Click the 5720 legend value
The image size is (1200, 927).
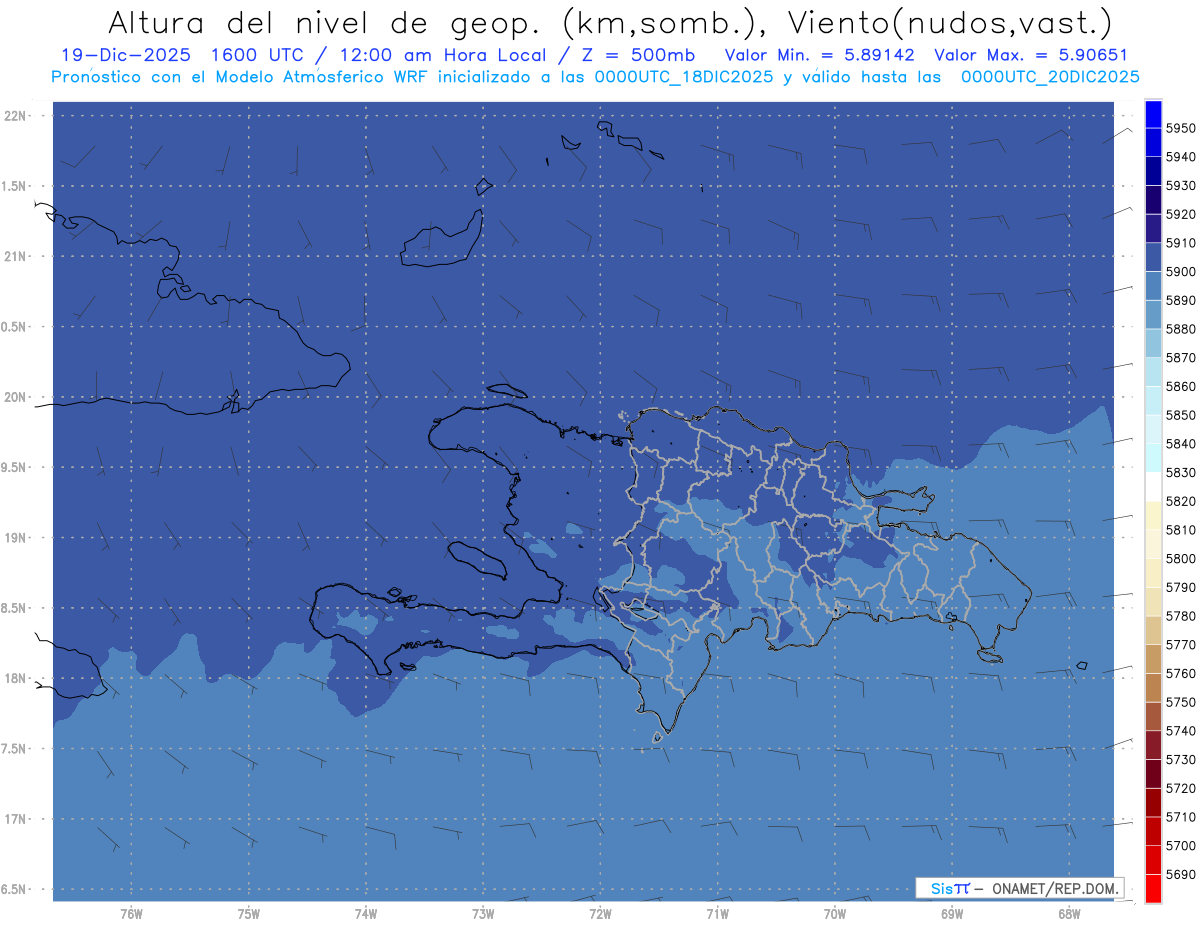point(1180,788)
